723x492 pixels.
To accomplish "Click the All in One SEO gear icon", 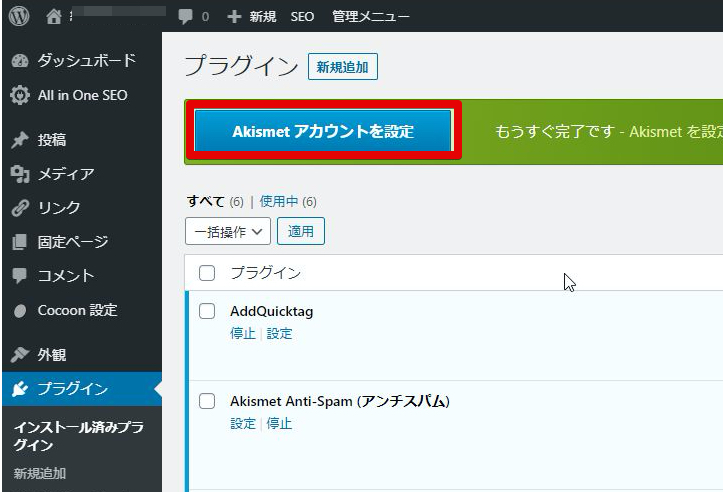I will 20,95.
